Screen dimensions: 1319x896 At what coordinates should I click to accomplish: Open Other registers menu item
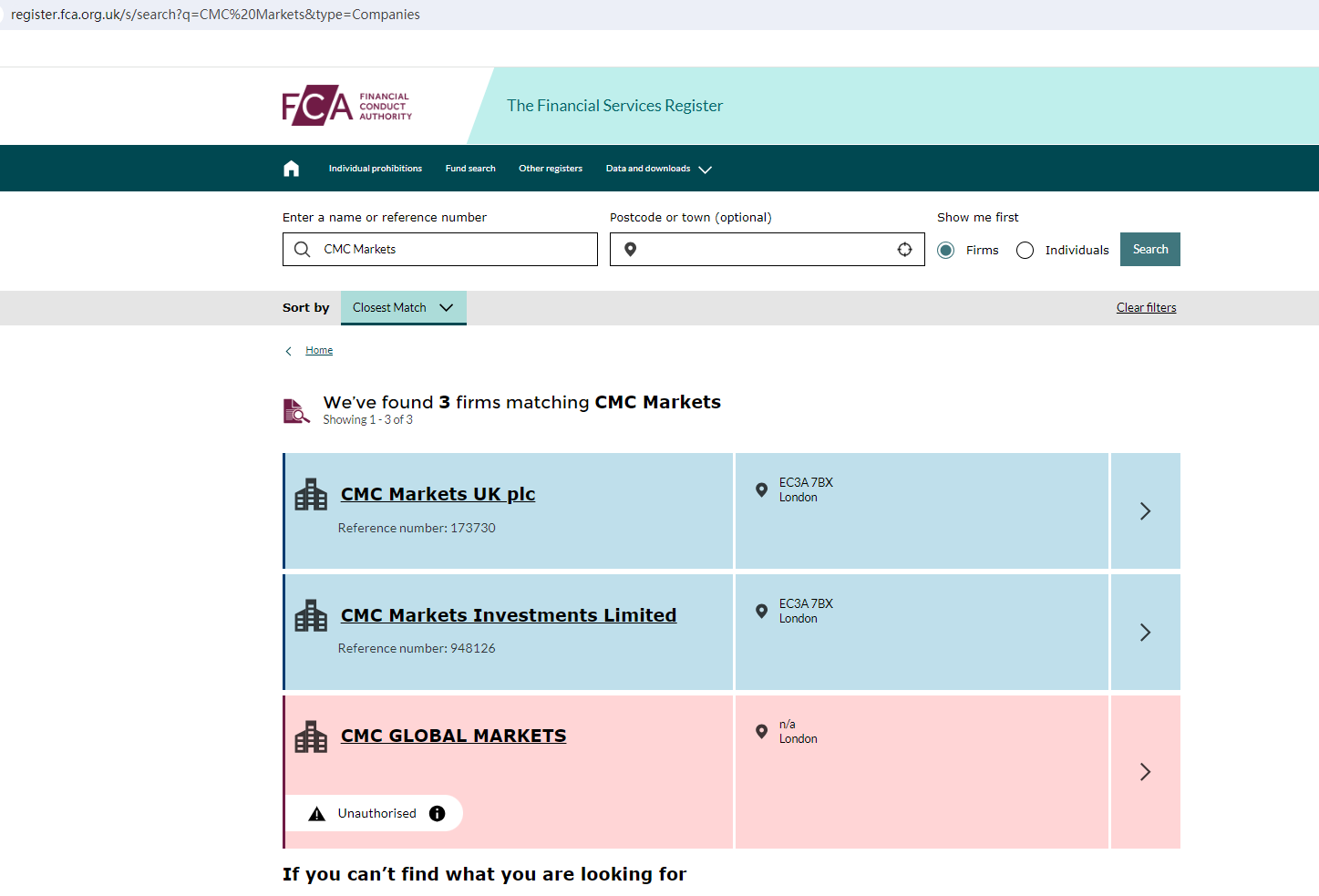click(551, 169)
